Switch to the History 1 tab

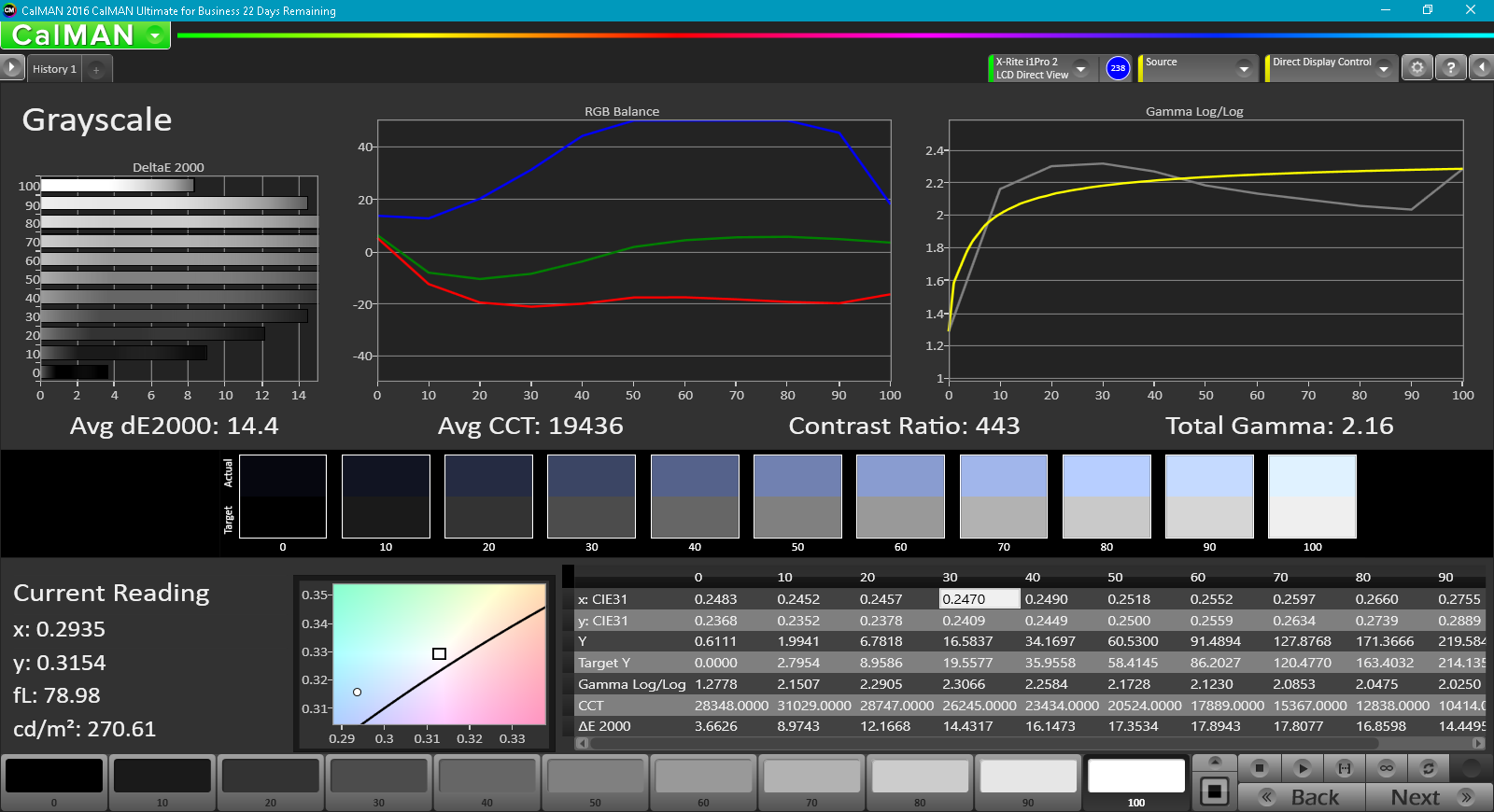click(x=54, y=69)
